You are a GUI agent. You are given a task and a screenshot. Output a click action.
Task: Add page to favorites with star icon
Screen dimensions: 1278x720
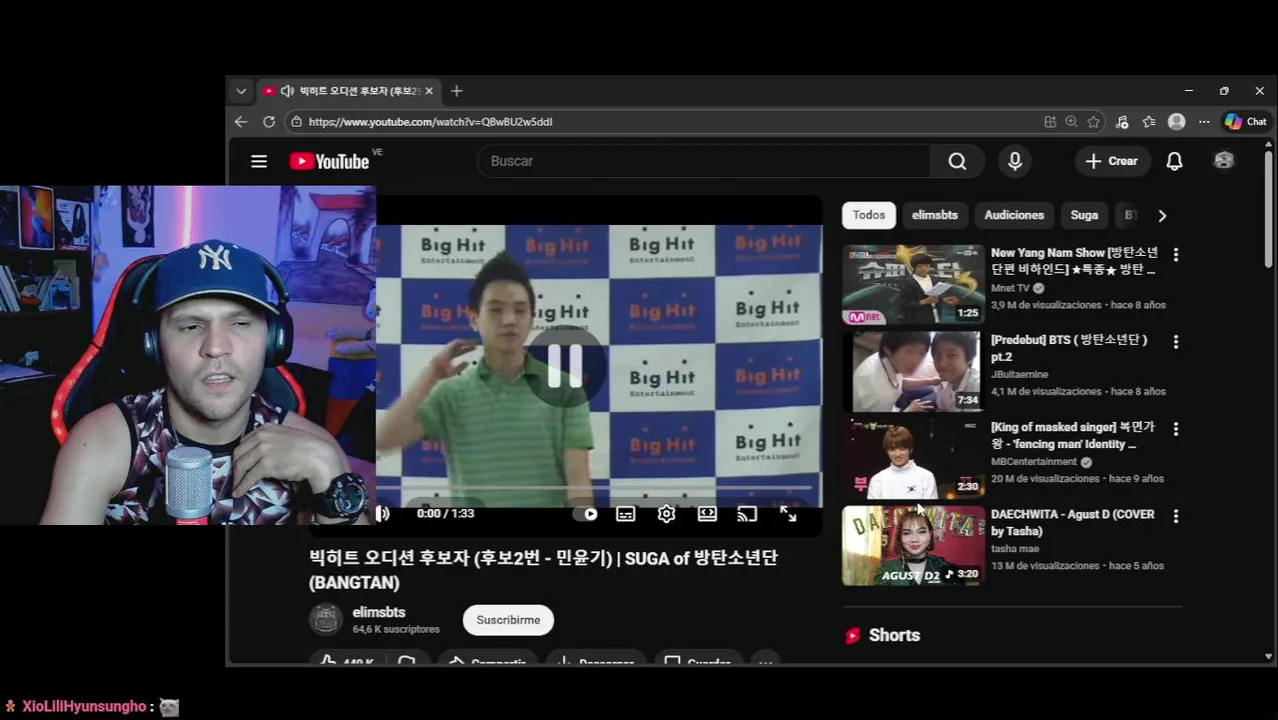1094,122
